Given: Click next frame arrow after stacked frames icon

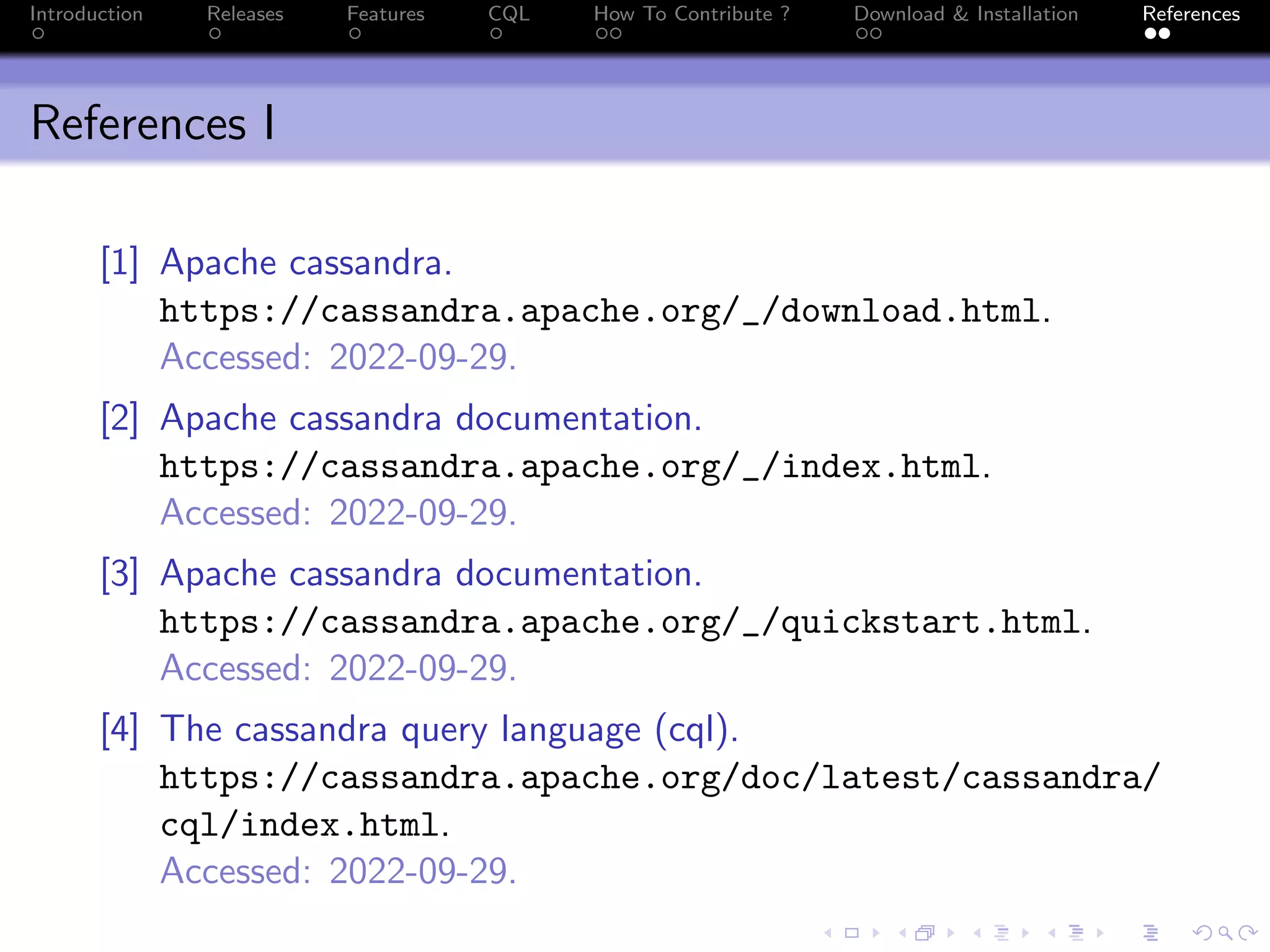Looking at the screenshot, I should (x=951, y=933).
